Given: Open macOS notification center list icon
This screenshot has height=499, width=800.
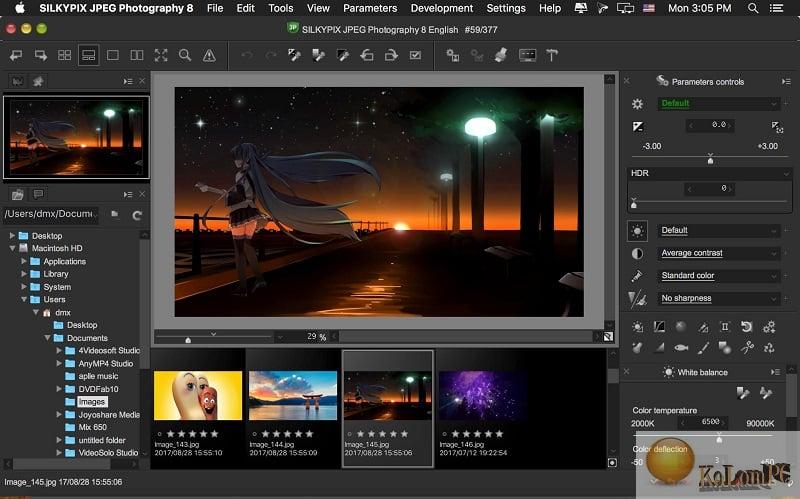Looking at the screenshot, I should click(777, 8).
